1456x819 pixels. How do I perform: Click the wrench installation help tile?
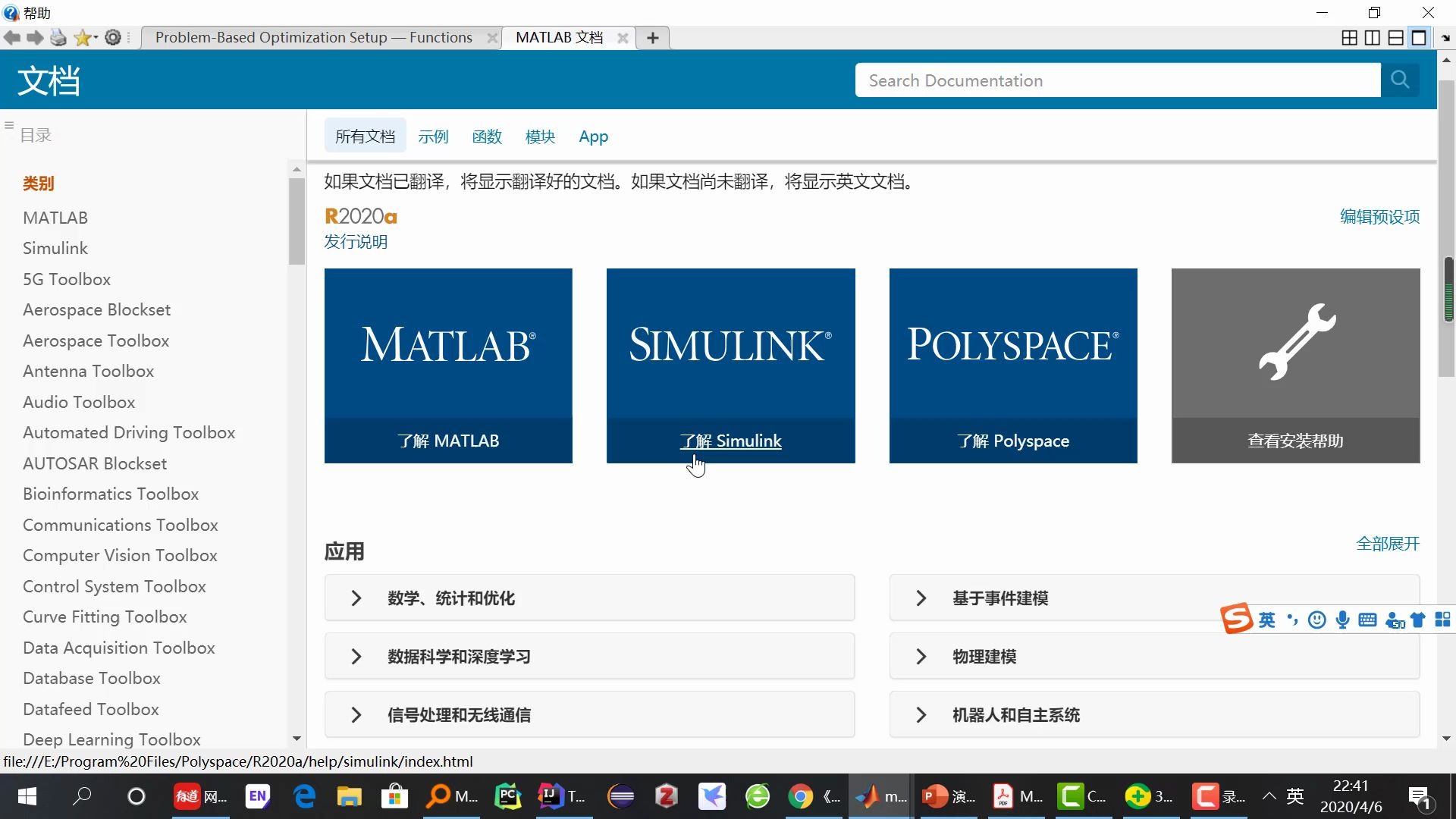point(1295,365)
